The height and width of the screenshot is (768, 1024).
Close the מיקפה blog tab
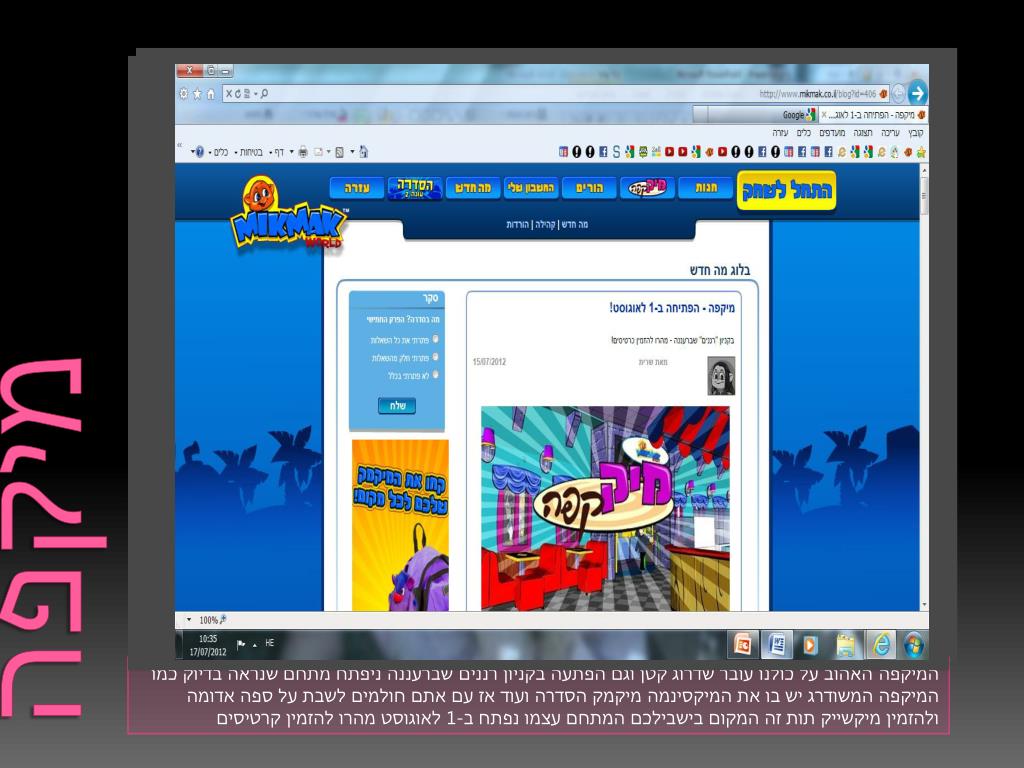824,115
